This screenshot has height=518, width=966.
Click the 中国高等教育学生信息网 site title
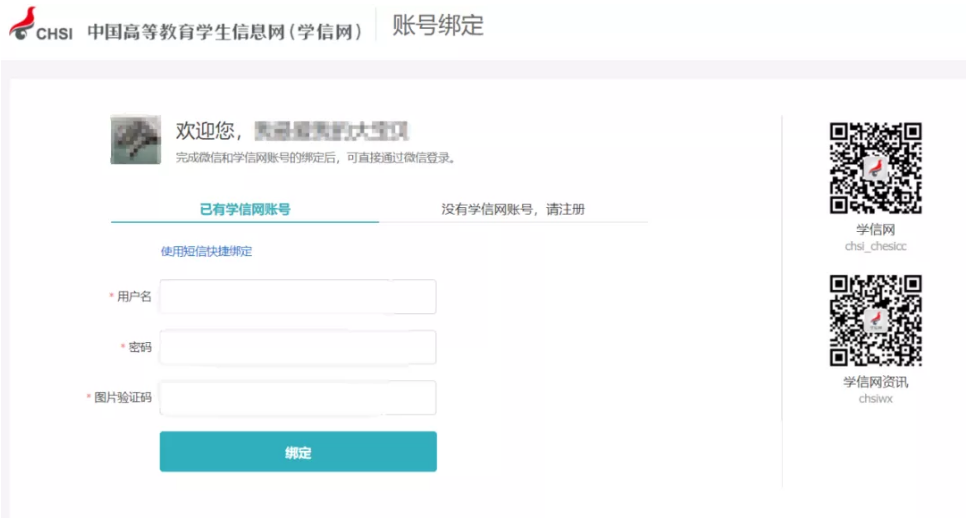coord(223,31)
